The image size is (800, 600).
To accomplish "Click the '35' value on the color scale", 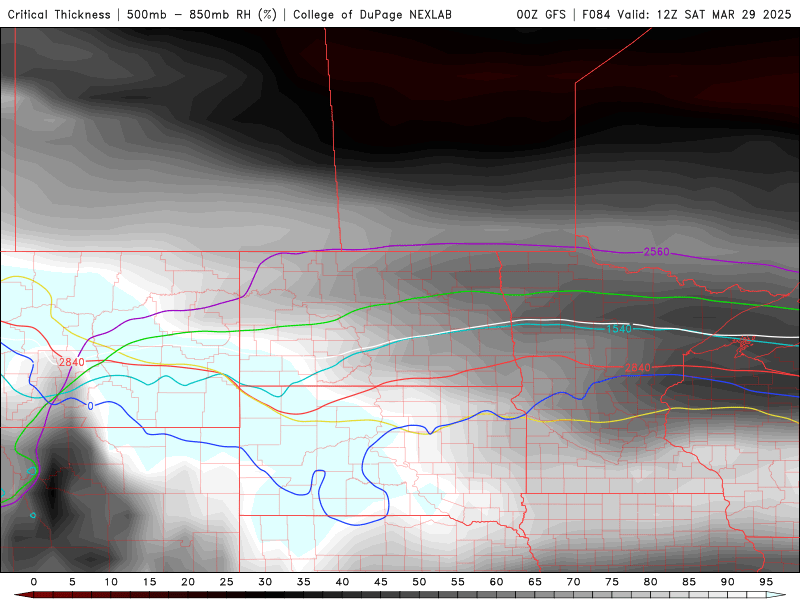I will click(x=304, y=582).
